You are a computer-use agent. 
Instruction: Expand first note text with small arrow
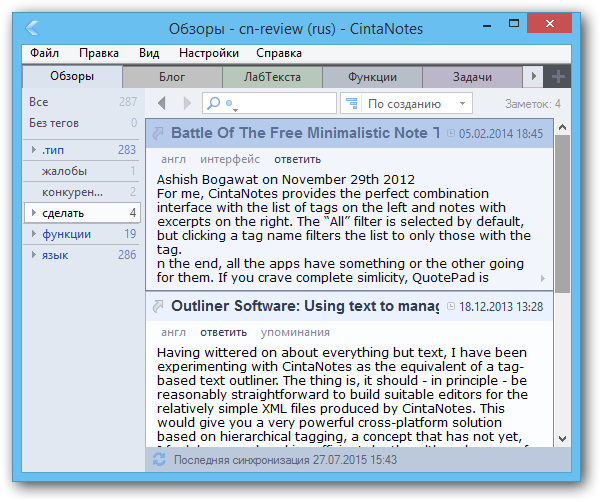tap(543, 278)
